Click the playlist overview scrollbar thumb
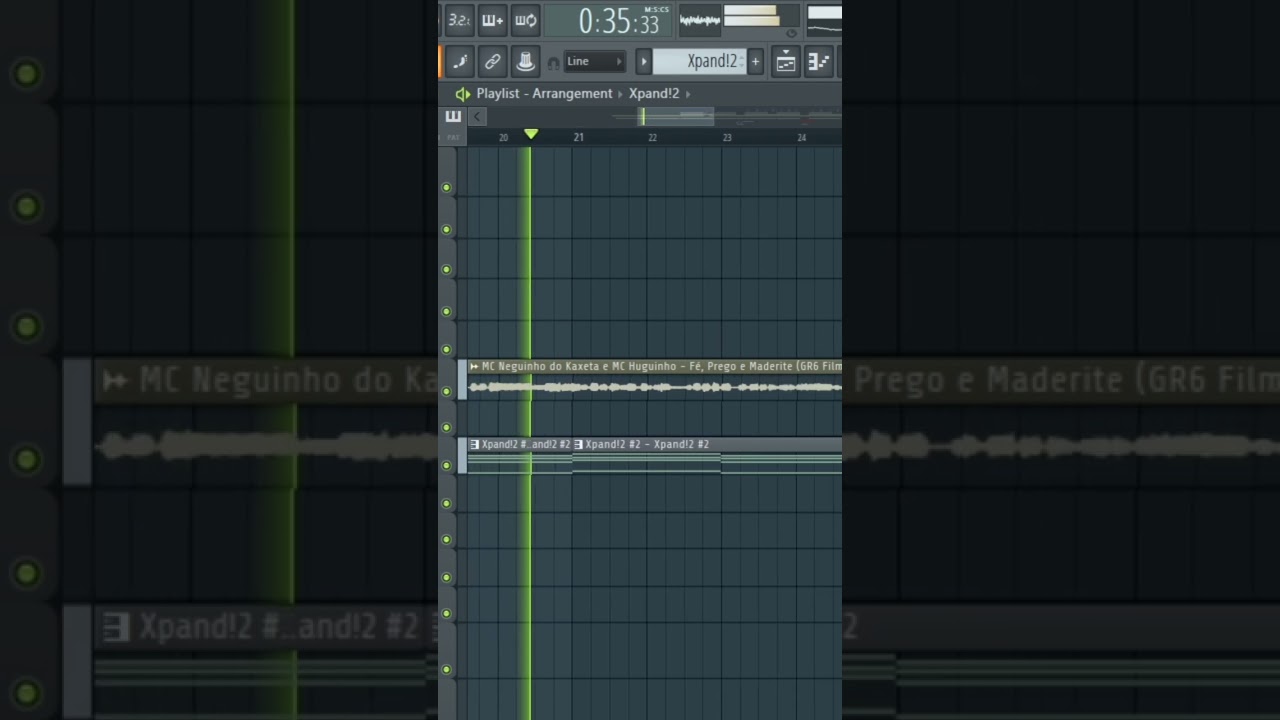This screenshot has height=720, width=1280. click(x=677, y=116)
